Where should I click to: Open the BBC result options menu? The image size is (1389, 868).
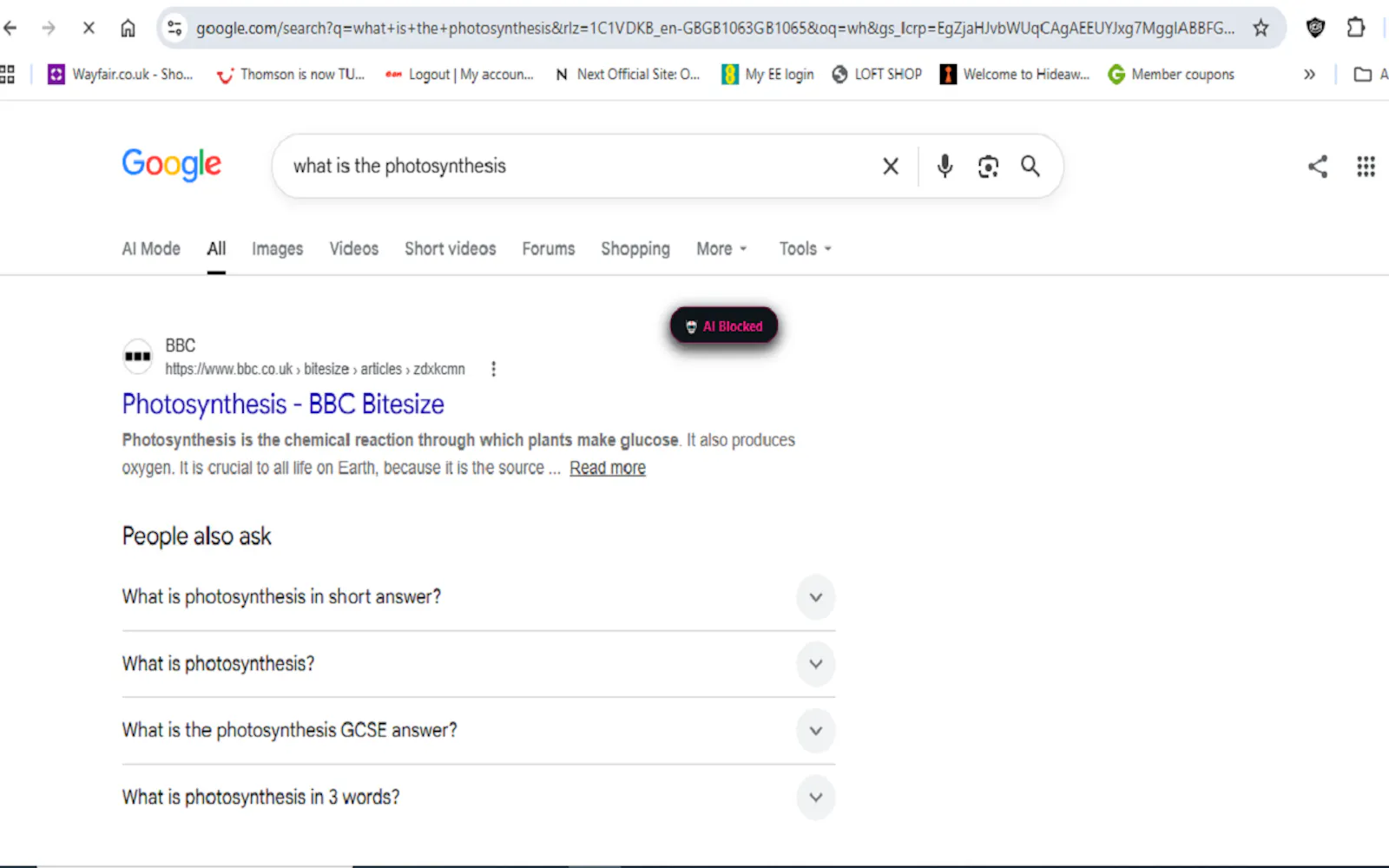coord(494,369)
